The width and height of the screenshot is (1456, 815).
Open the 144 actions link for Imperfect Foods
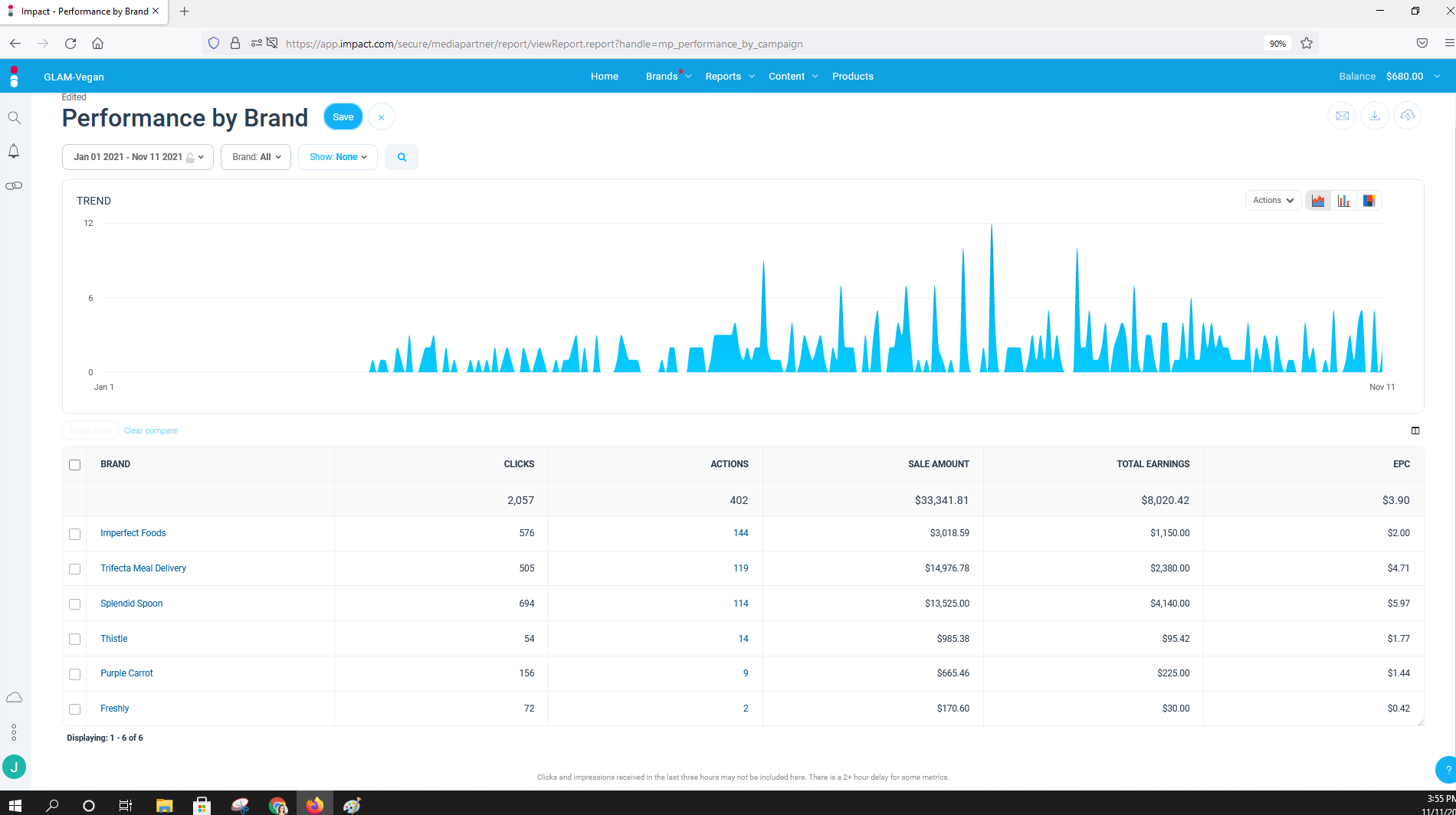point(740,533)
